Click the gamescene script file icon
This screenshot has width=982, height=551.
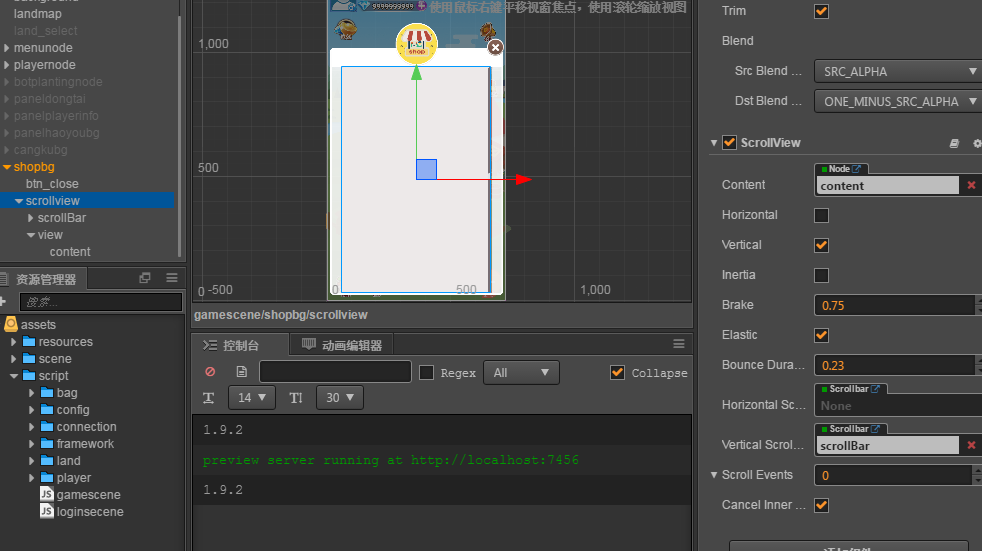(46, 495)
